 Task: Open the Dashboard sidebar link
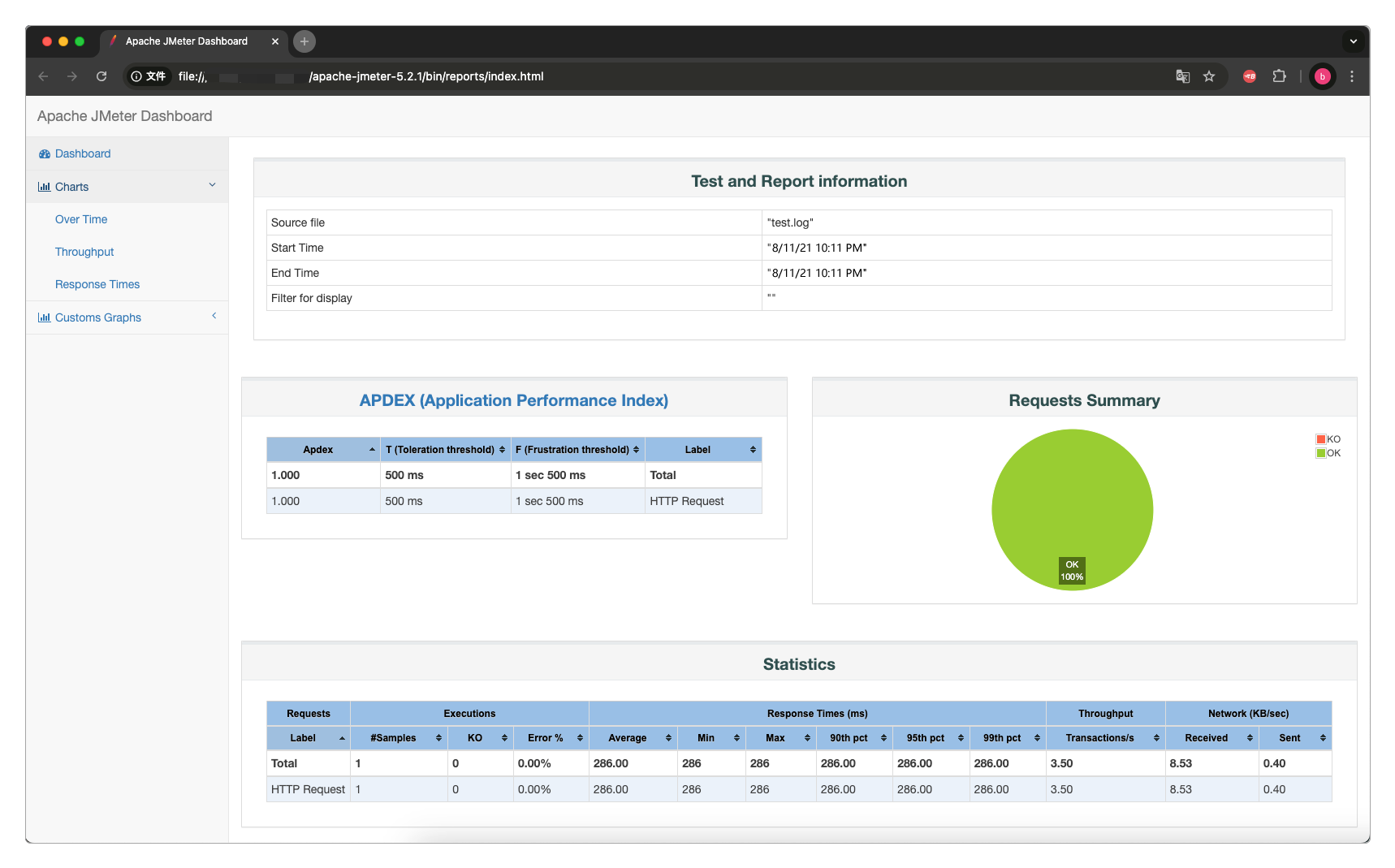82,153
